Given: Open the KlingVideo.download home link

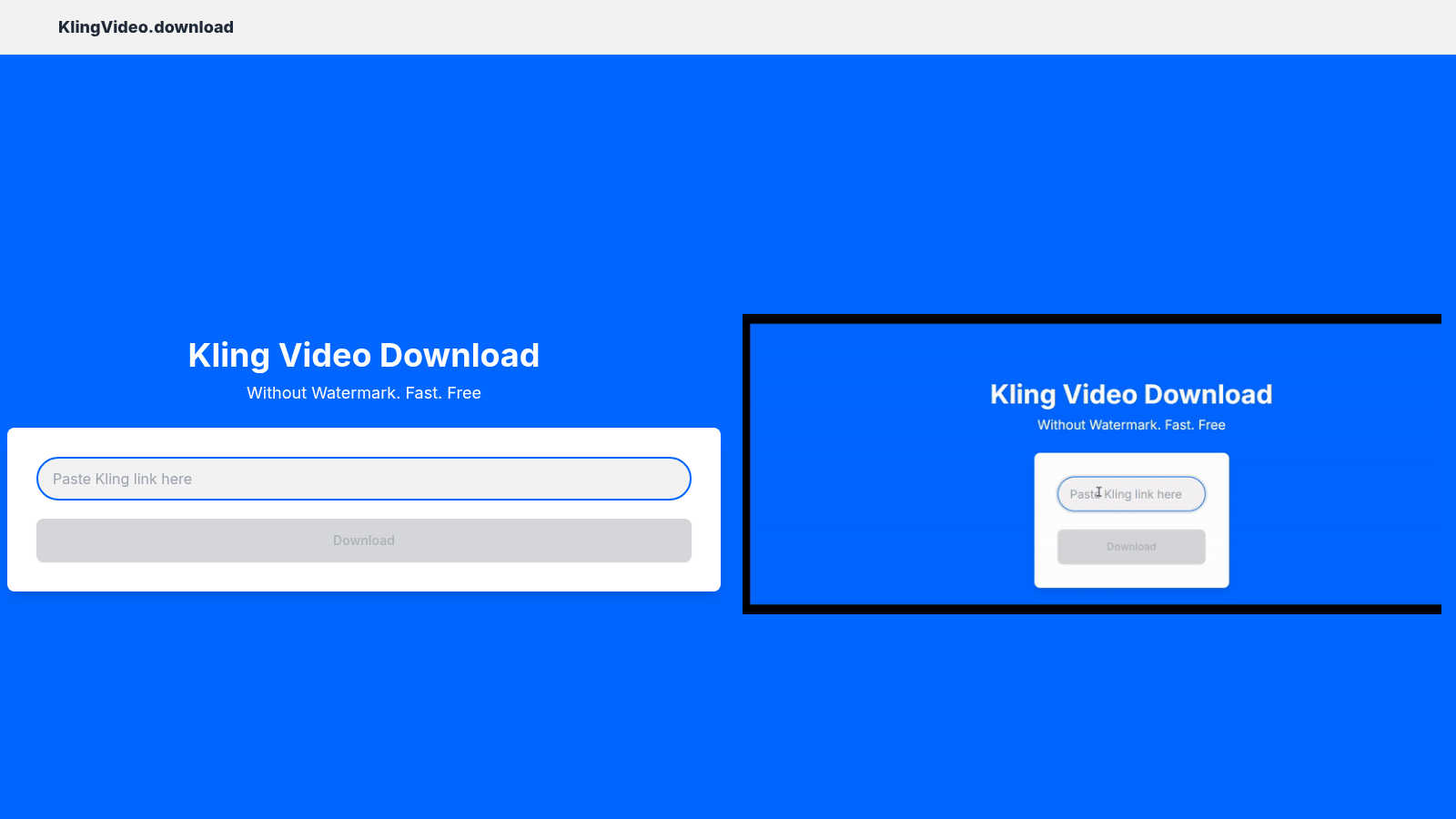Looking at the screenshot, I should coord(146,27).
